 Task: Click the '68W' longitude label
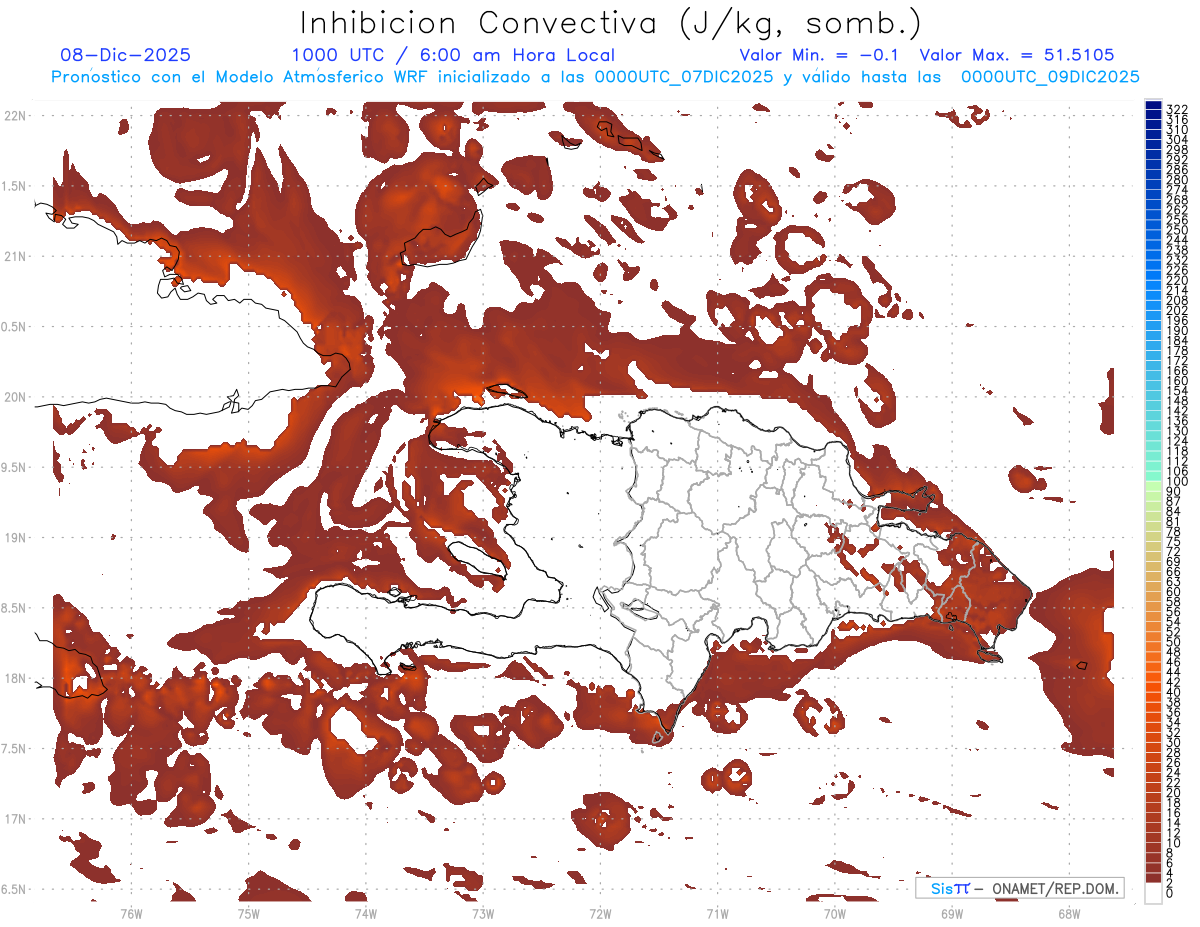[x=1069, y=913]
